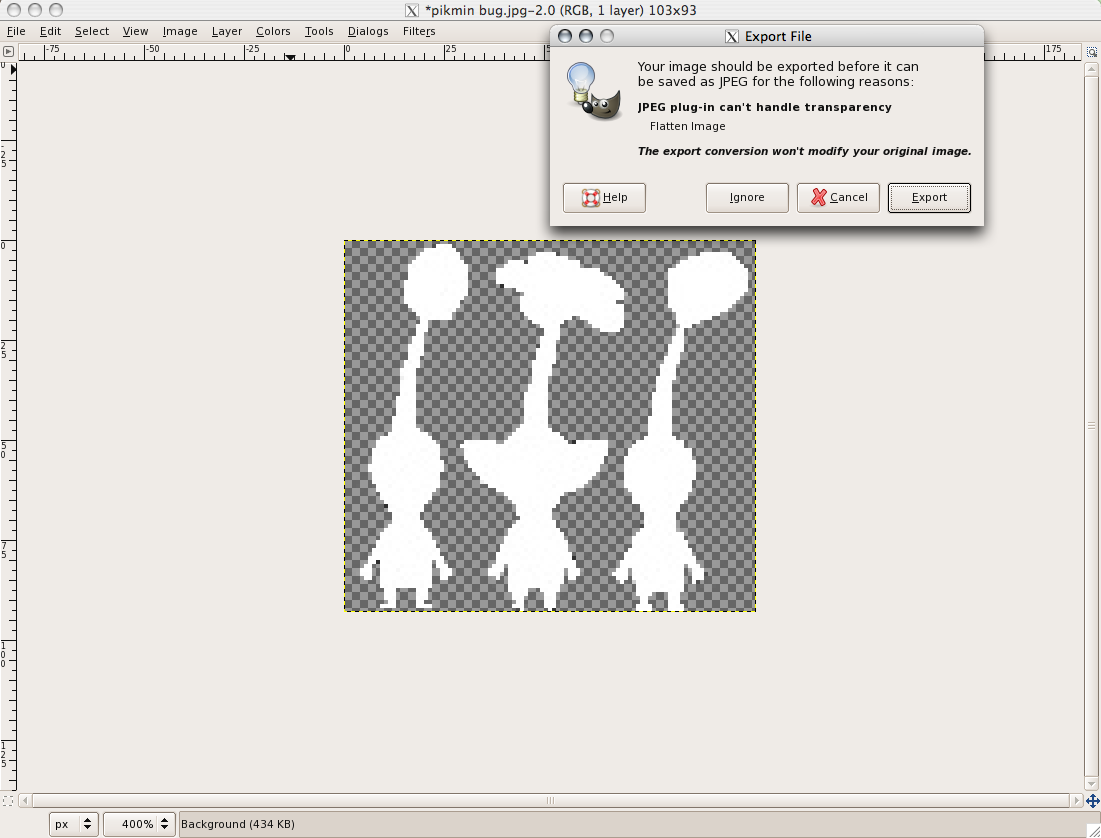1101x838 pixels.
Task: Toggle zoom-on-resize magnifier icon at the ruler corner
Action: tap(1092, 51)
